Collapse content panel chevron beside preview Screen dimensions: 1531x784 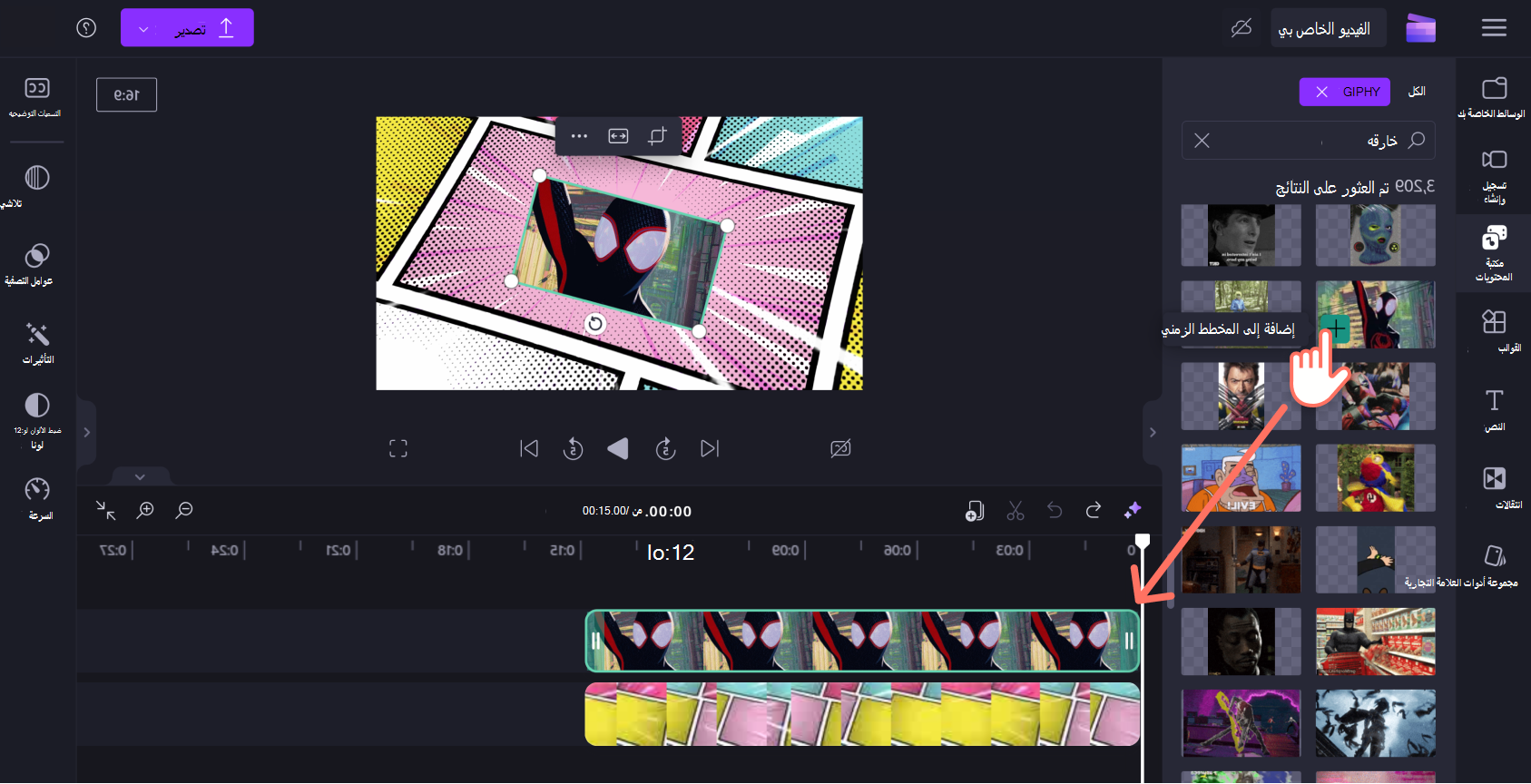tap(1153, 433)
